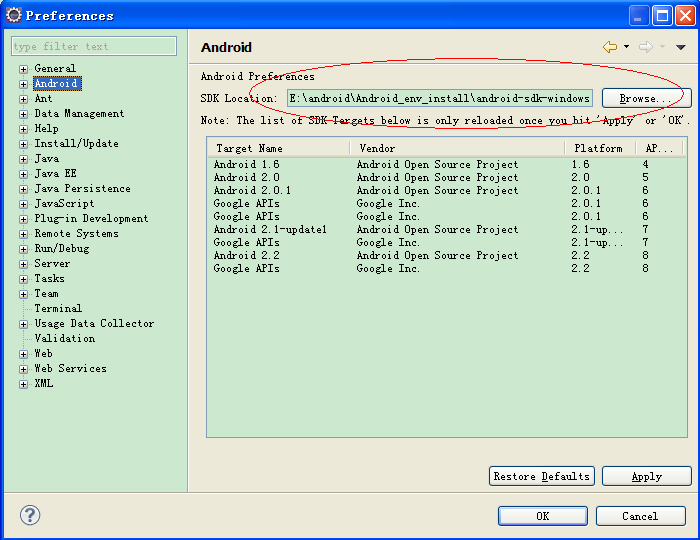Select Java Persistence tree label
The width and height of the screenshot is (700, 540).
[83, 188]
